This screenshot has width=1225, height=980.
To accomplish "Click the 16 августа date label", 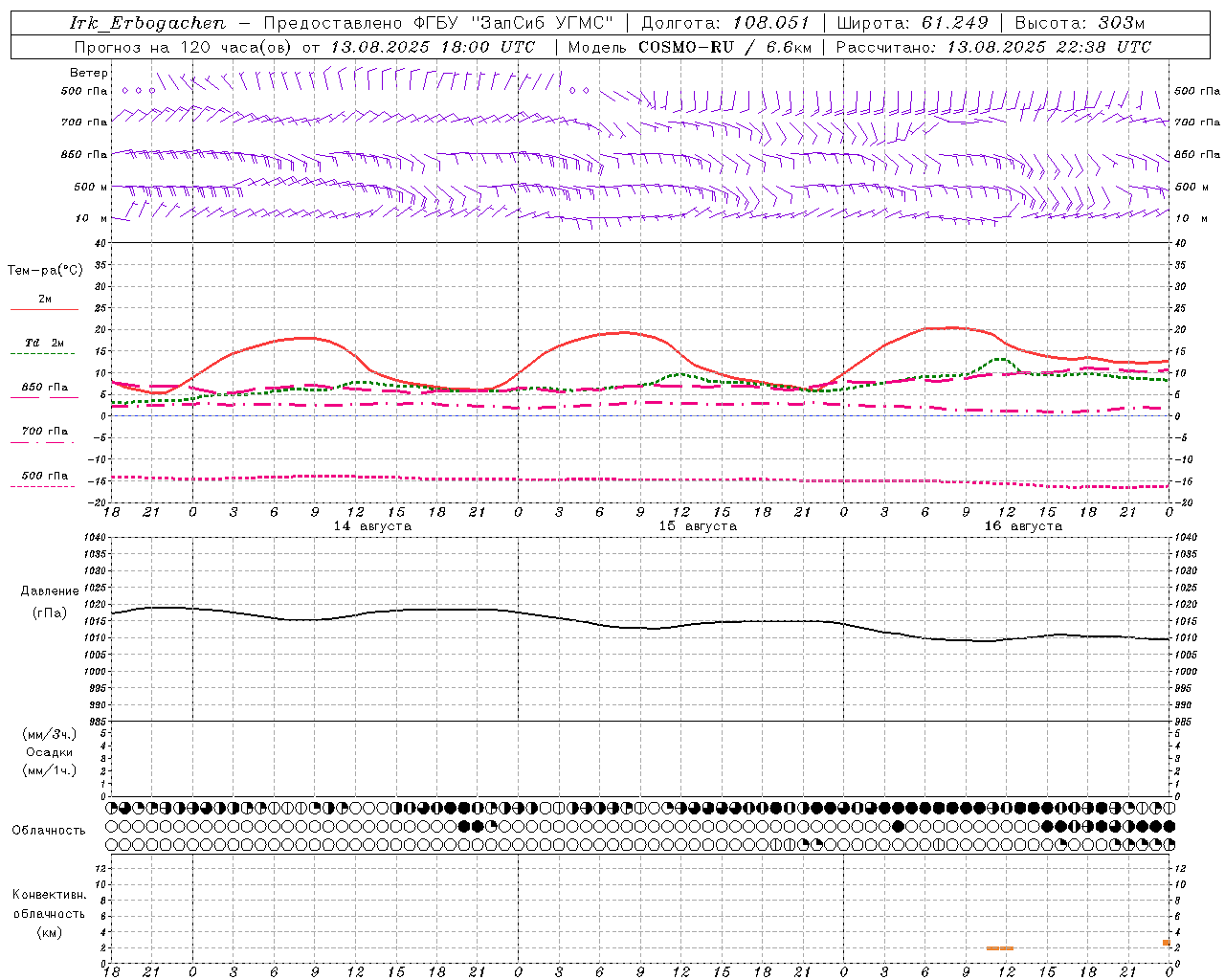I will [1023, 526].
